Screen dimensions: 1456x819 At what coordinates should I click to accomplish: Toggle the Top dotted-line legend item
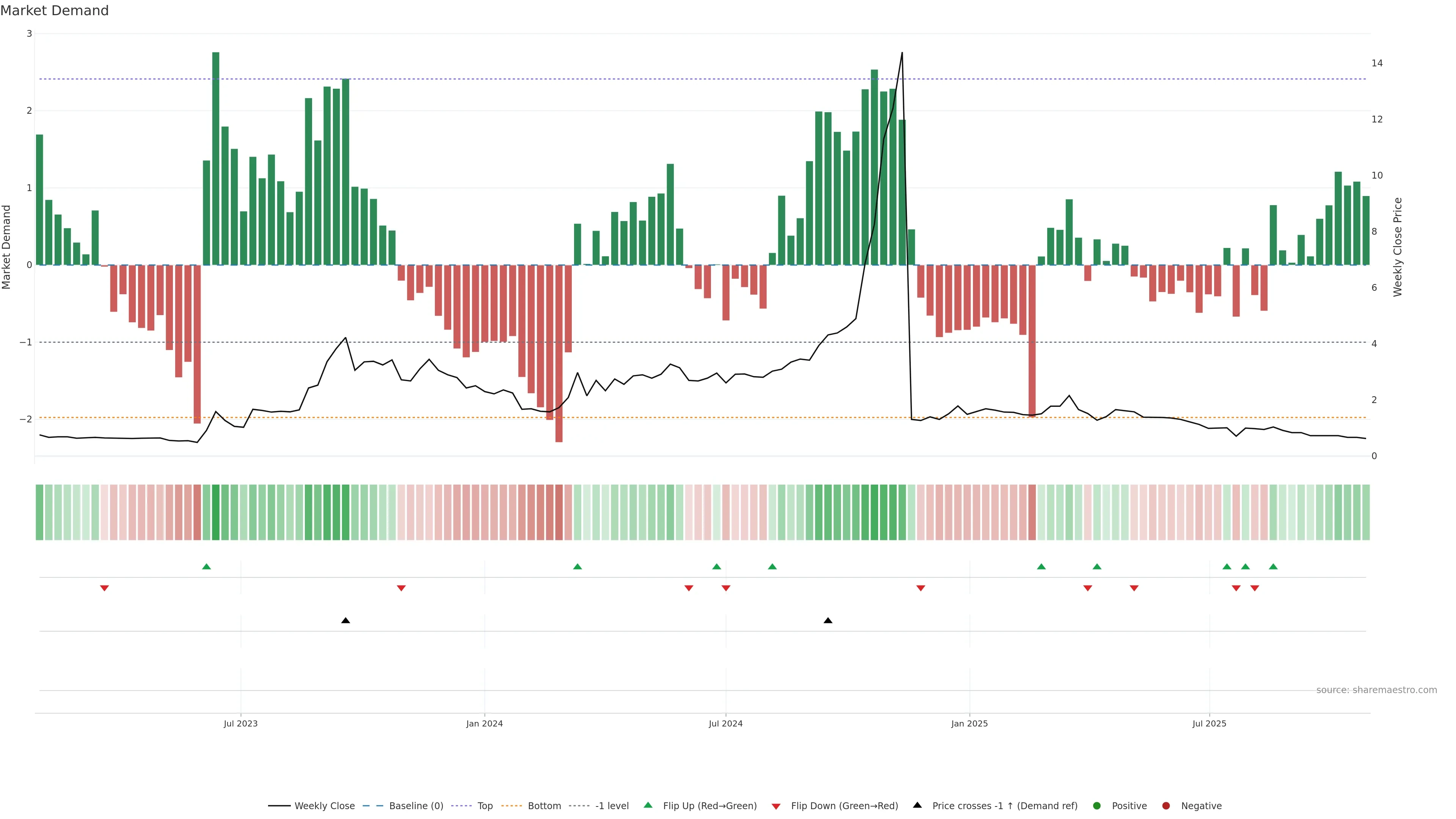point(485,805)
